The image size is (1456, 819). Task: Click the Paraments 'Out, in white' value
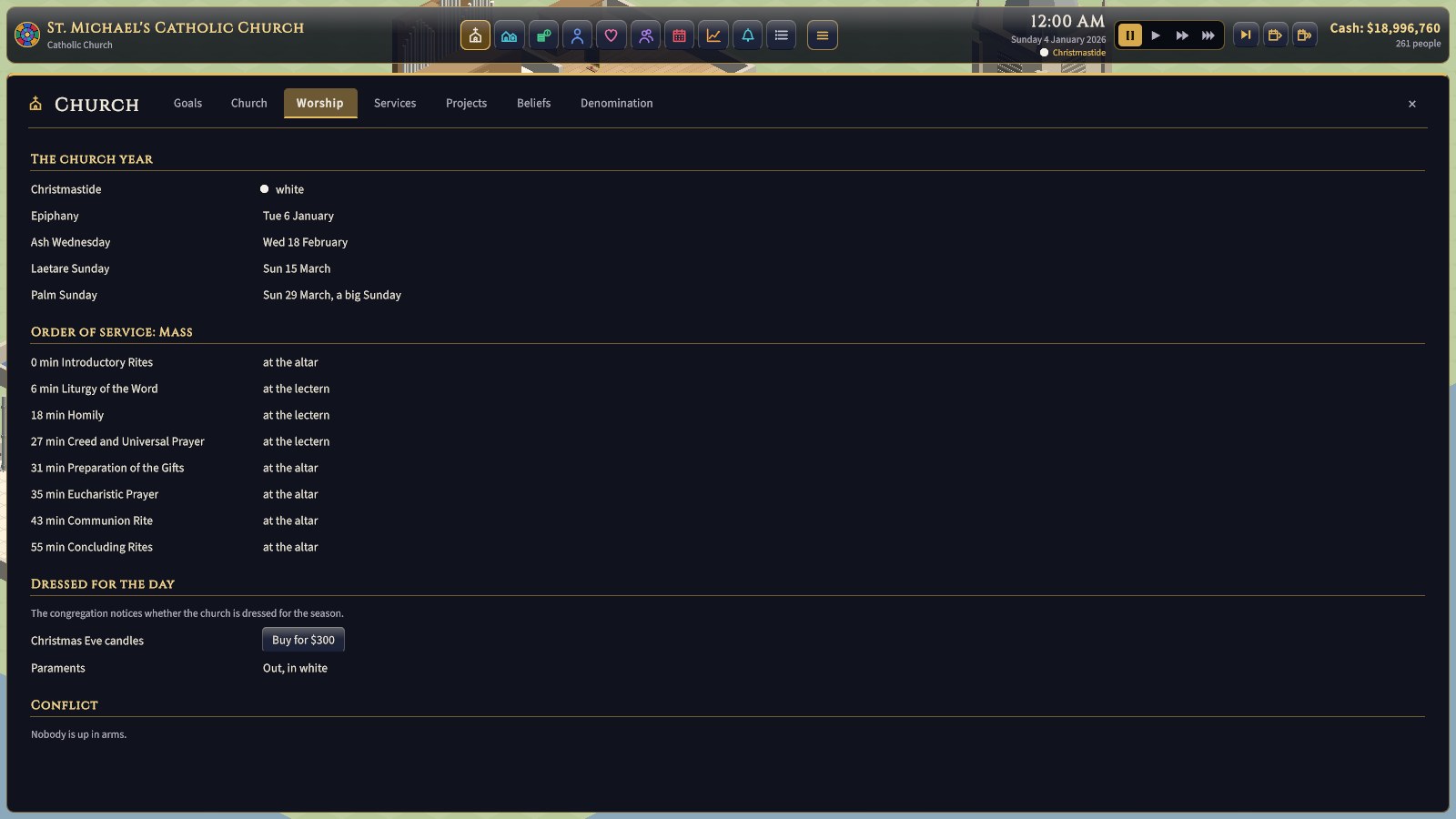click(x=295, y=668)
